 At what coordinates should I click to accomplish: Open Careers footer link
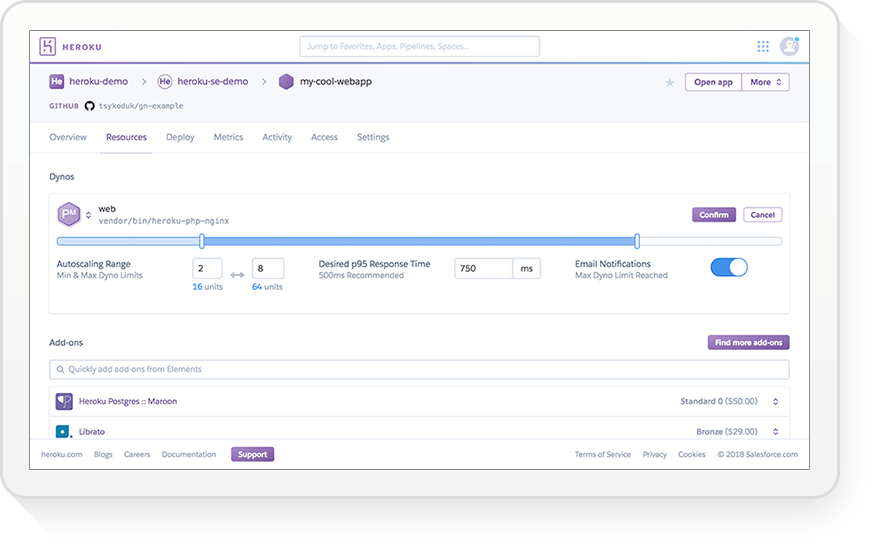(137, 455)
